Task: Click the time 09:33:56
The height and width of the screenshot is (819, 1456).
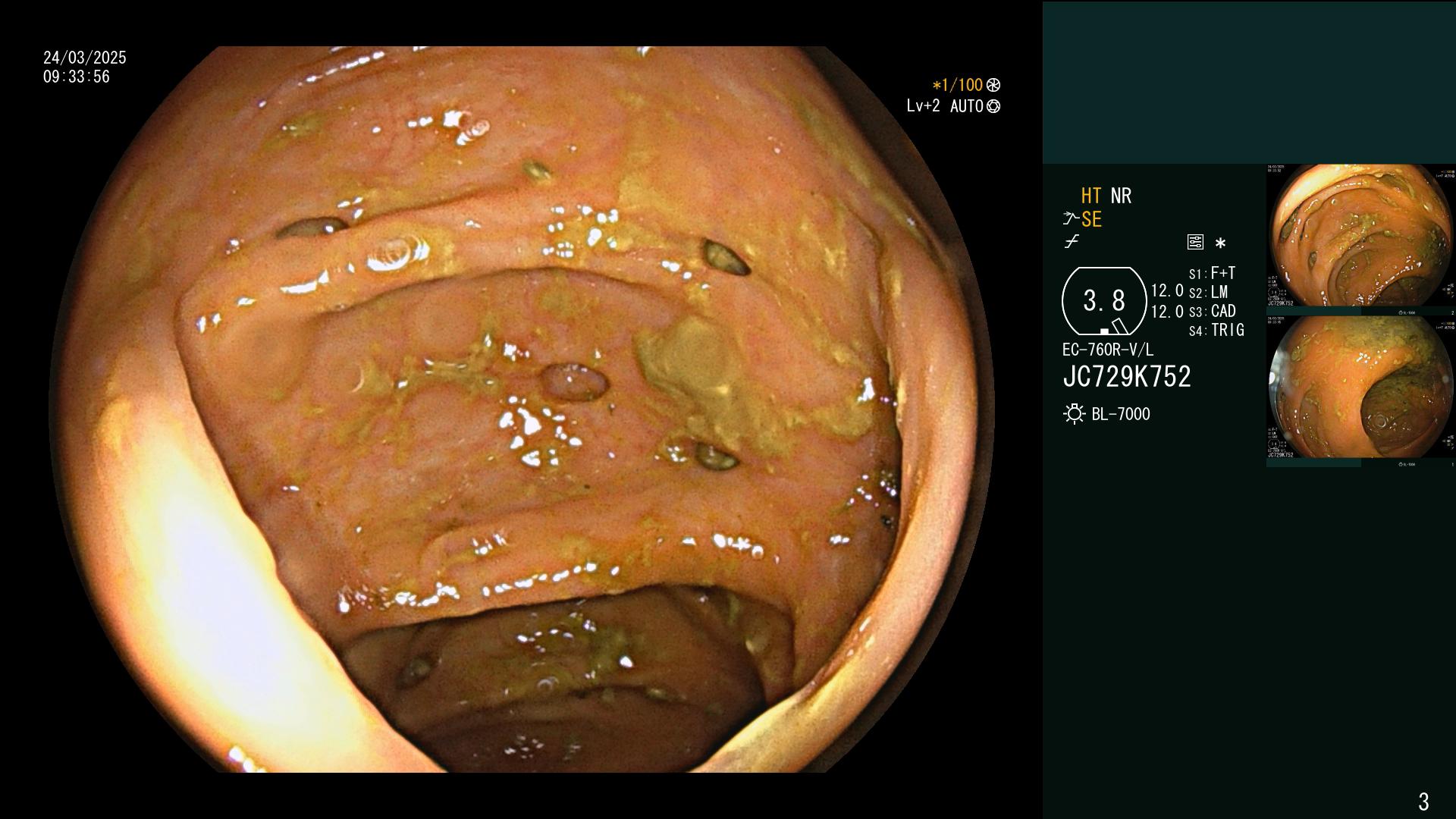Action: 77,77
